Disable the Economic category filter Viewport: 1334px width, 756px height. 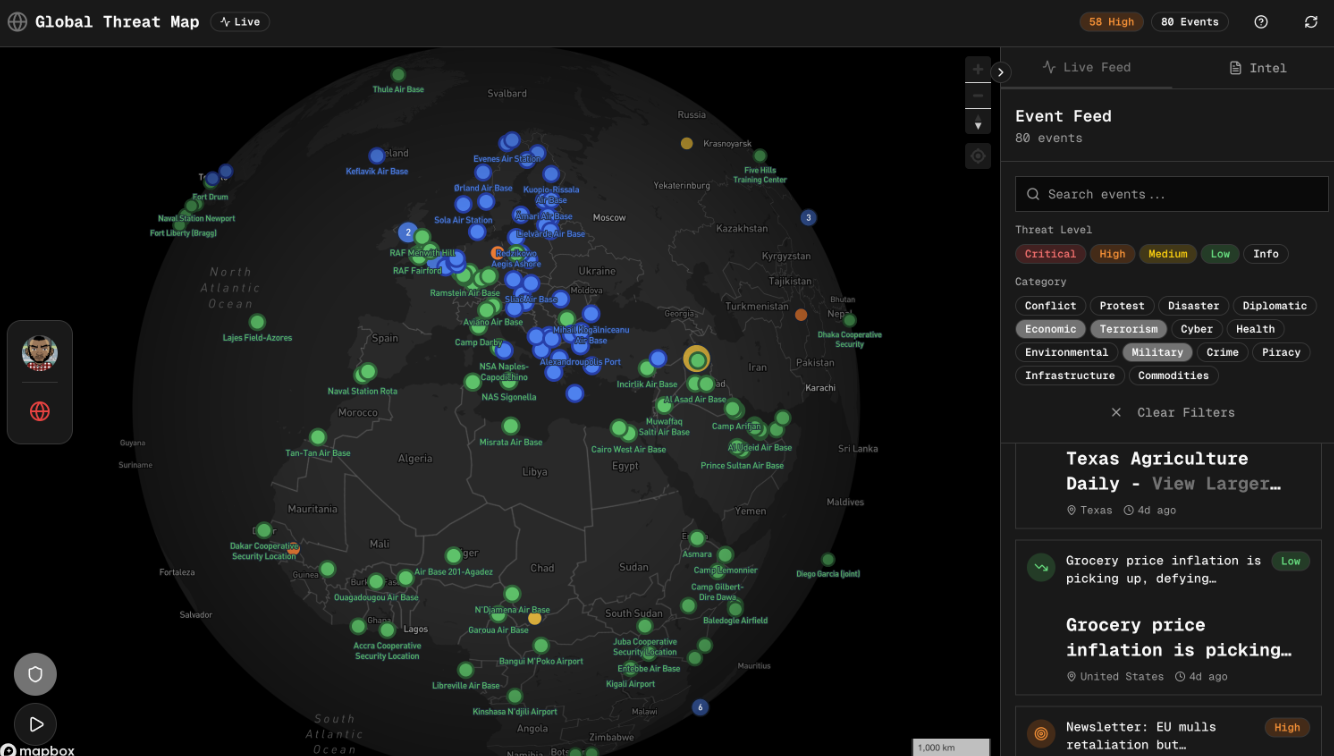[1050, 329]
